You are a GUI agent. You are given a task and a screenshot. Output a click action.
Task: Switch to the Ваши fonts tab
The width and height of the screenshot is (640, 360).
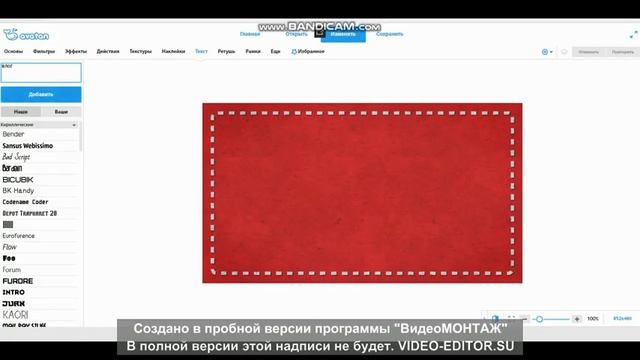[x=61, y=111]
